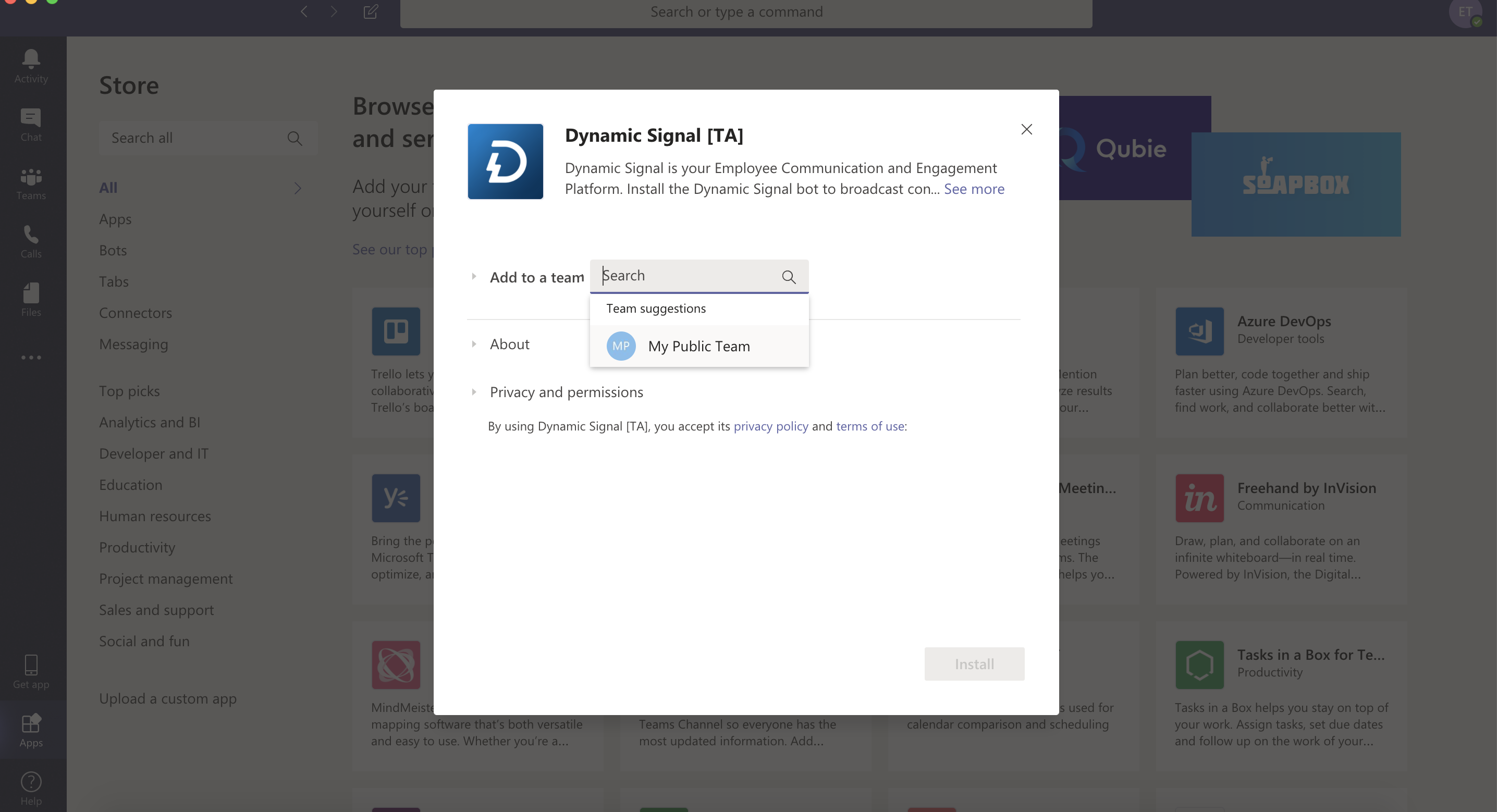
Task: Select the Apps category
Action: (115, 219)
